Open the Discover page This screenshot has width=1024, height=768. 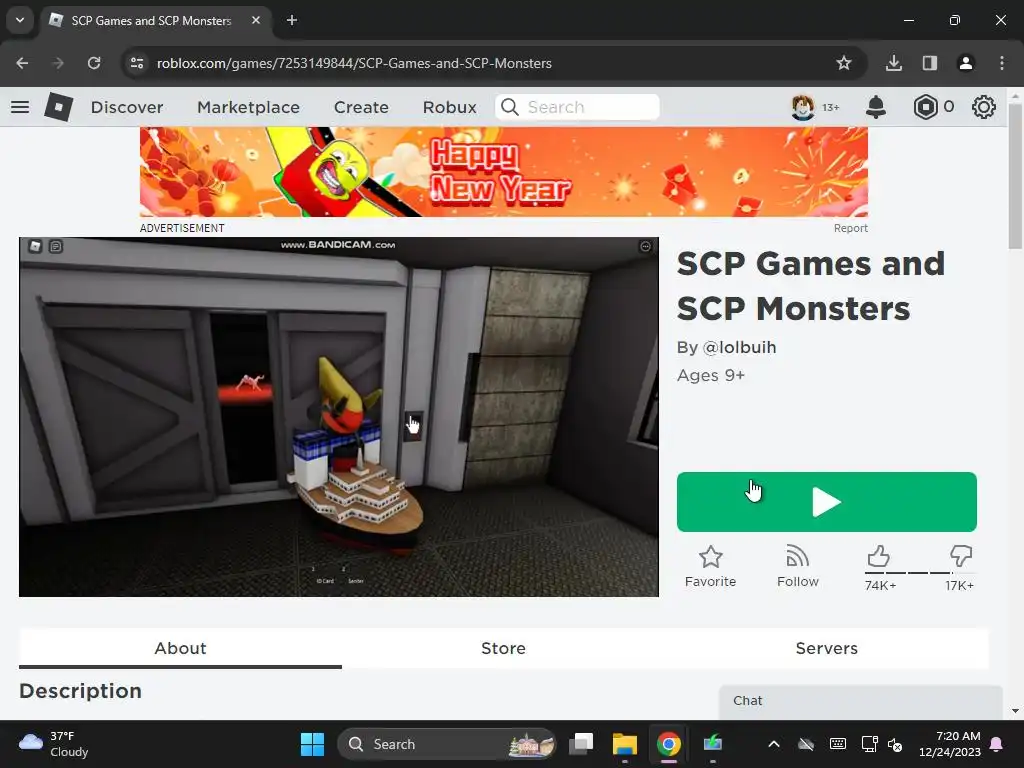[x=127, y=107]
